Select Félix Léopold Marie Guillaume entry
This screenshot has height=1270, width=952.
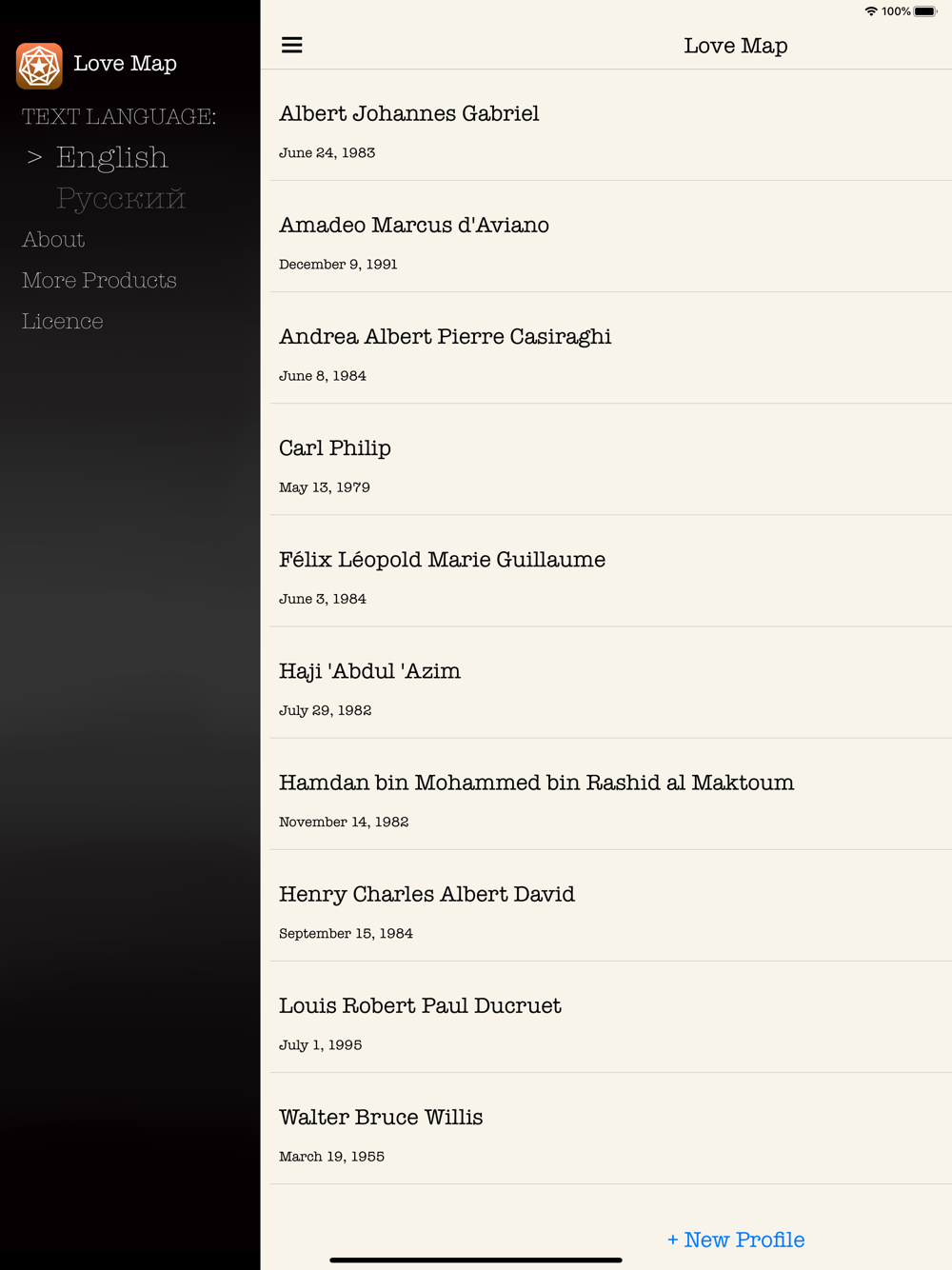(610, 570)
